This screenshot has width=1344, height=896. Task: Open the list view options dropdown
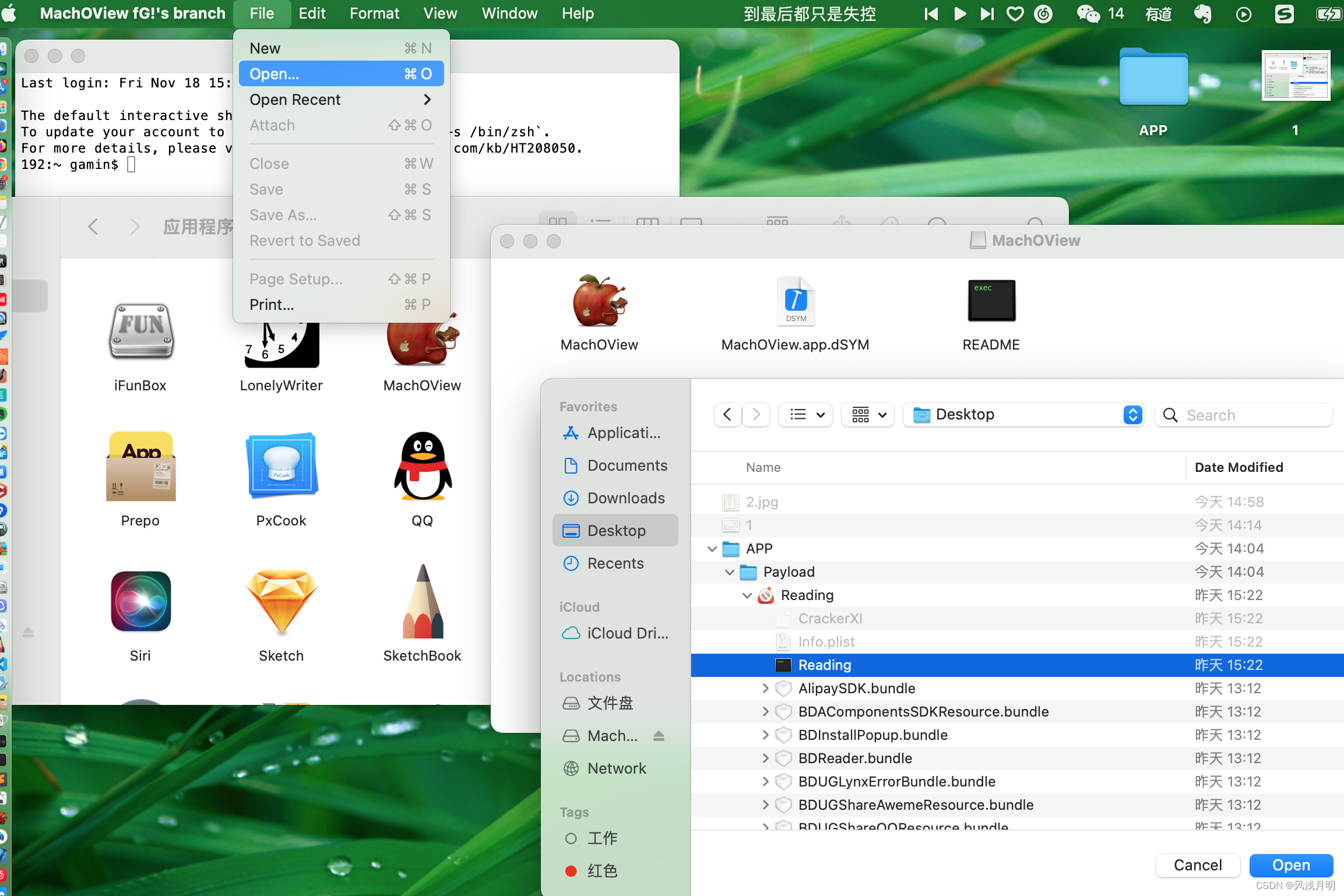pos(806,415)
